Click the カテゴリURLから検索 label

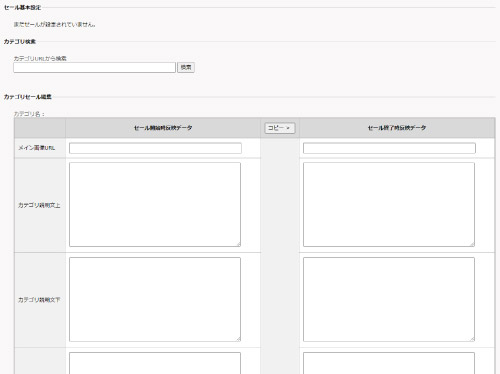pyautogui.click(x=40, y=58)
